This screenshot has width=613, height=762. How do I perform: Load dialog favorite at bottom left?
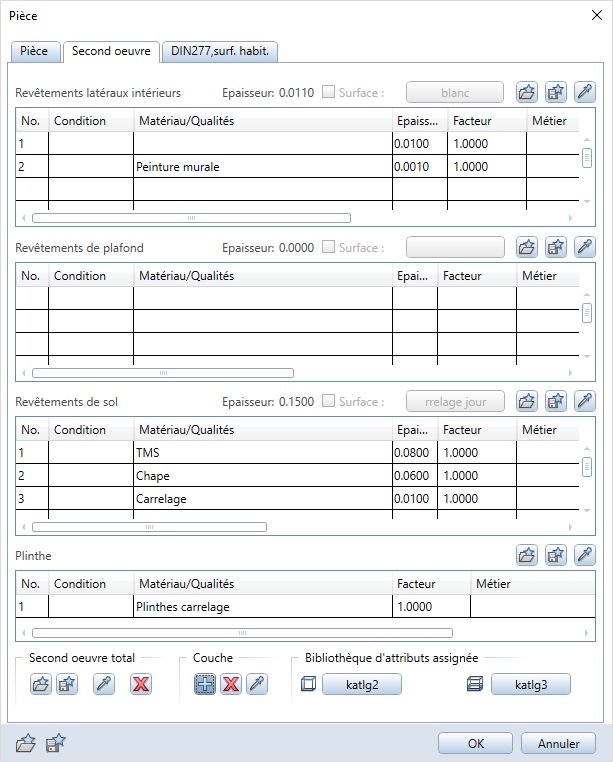[x=25, y=743]
